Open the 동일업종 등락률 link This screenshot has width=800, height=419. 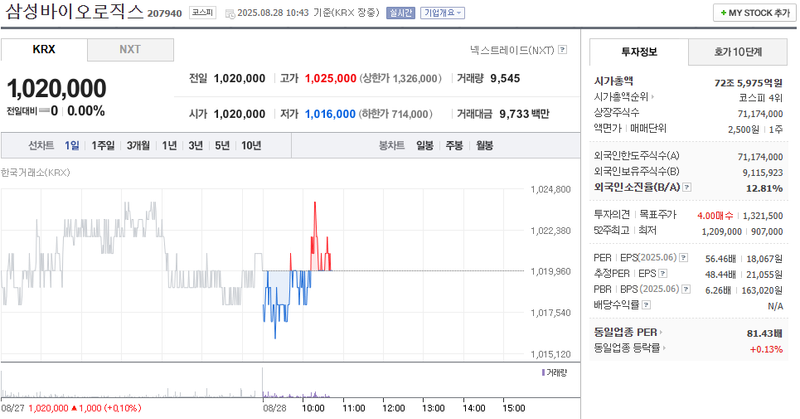629,348
